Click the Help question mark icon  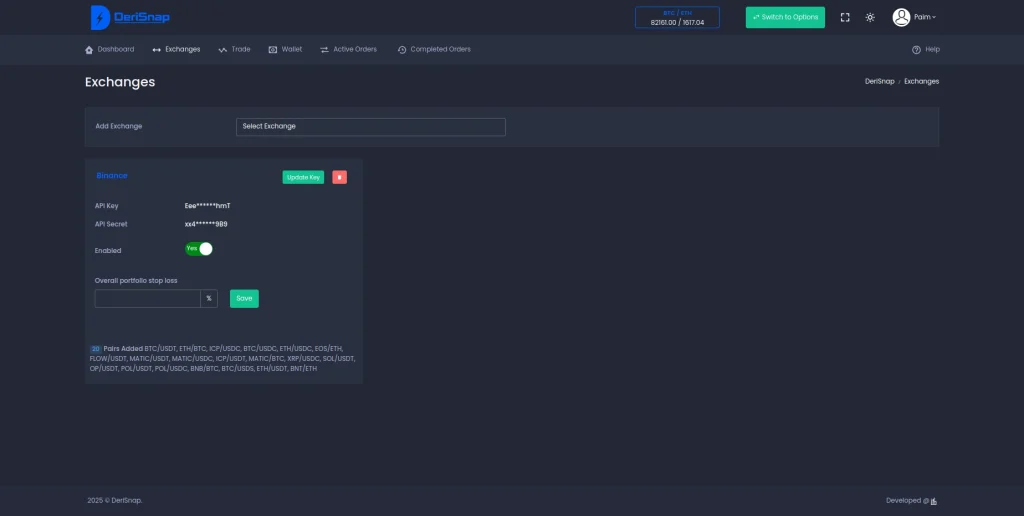pyautogui.click(x=916, y=49)
